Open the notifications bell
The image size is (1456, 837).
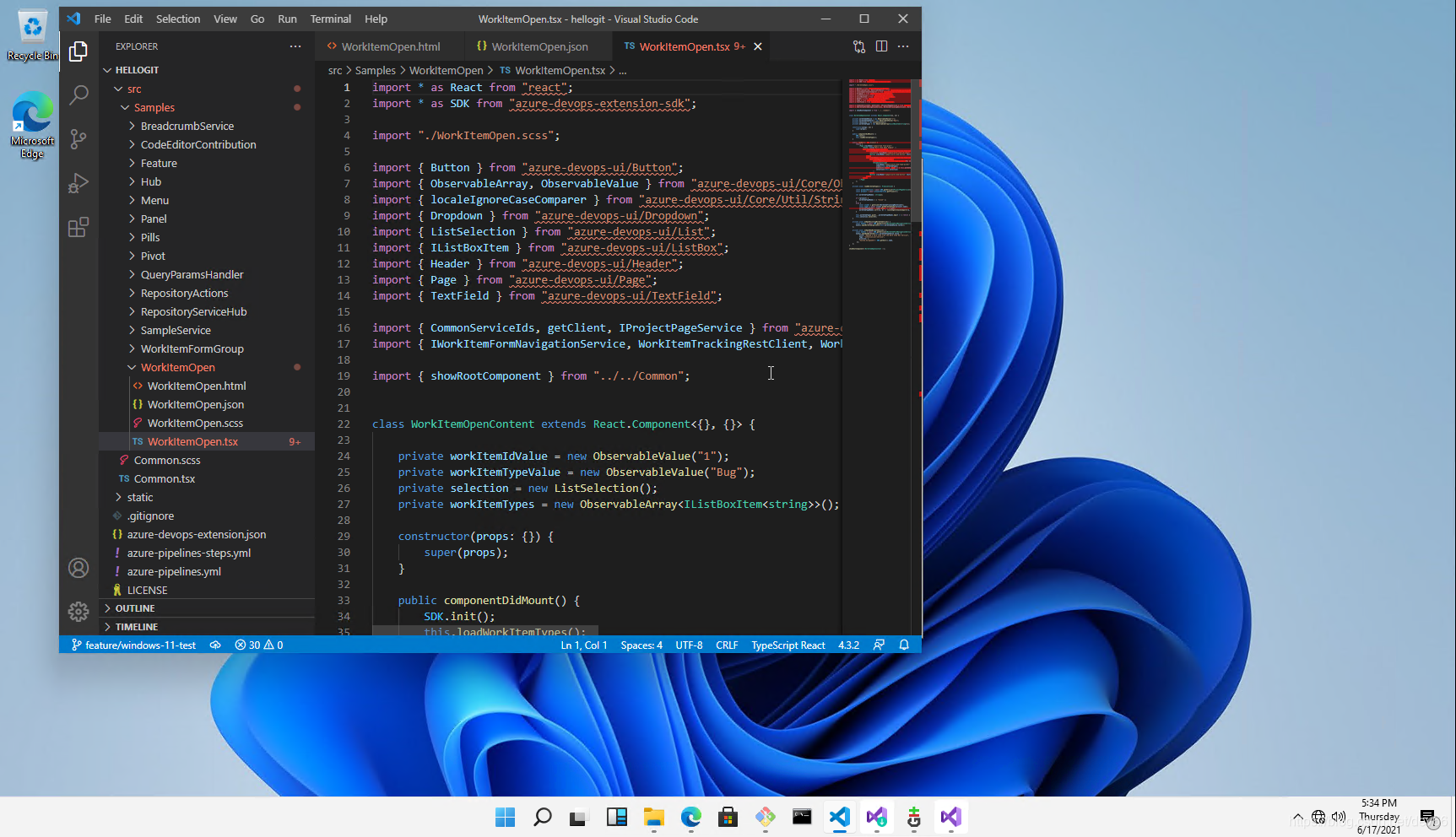(904, 645)
